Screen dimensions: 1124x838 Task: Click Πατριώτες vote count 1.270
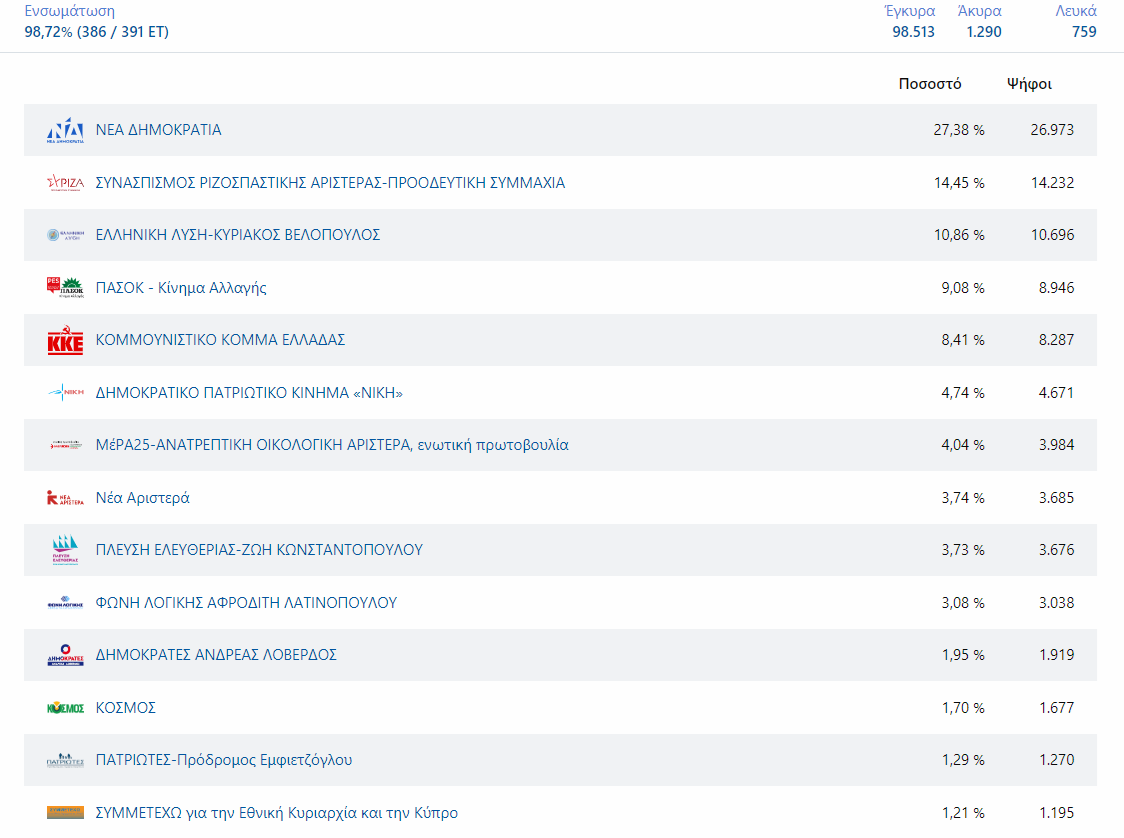[x=1057, y=760]
